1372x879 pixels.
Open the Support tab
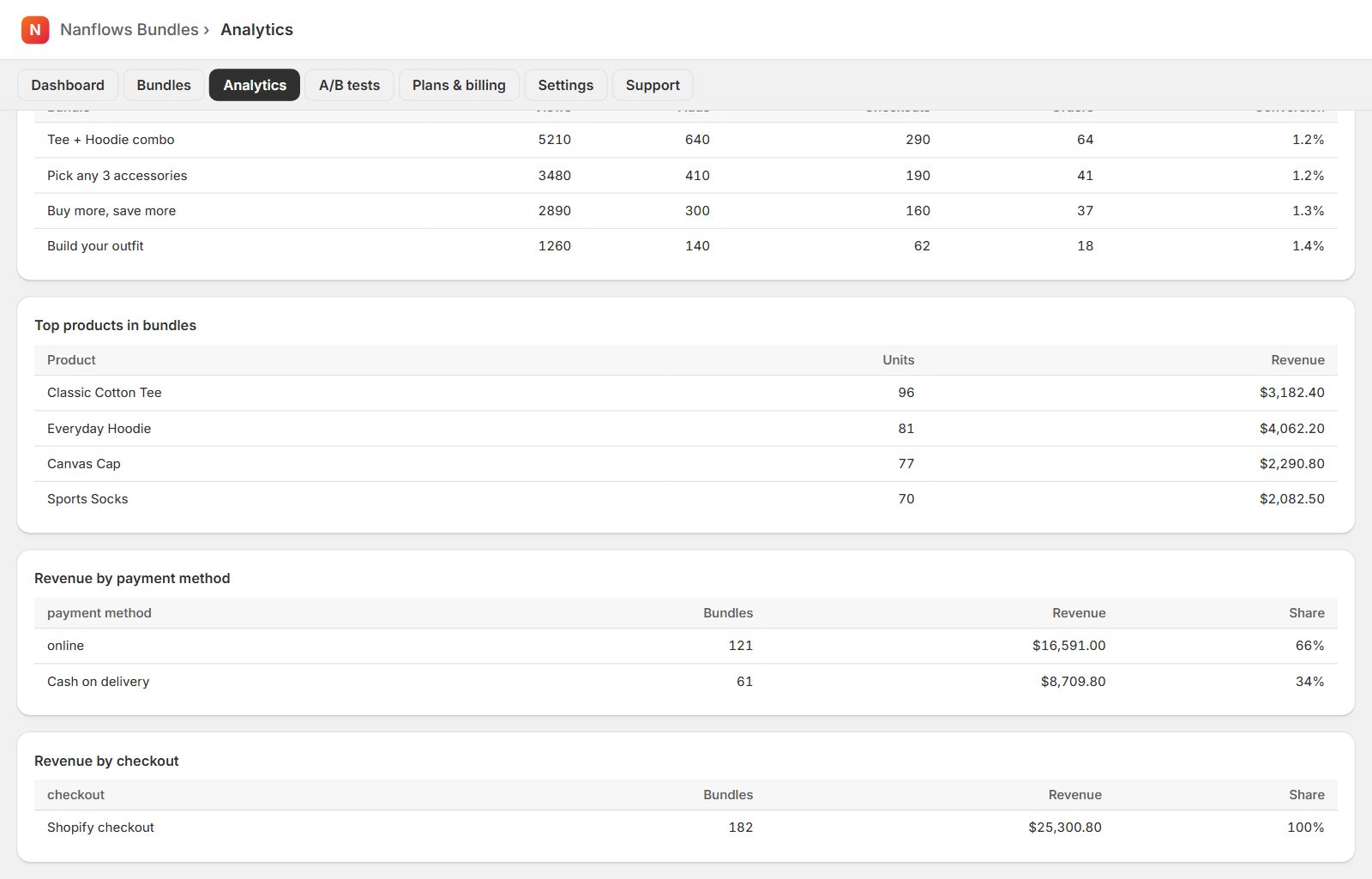653,85
